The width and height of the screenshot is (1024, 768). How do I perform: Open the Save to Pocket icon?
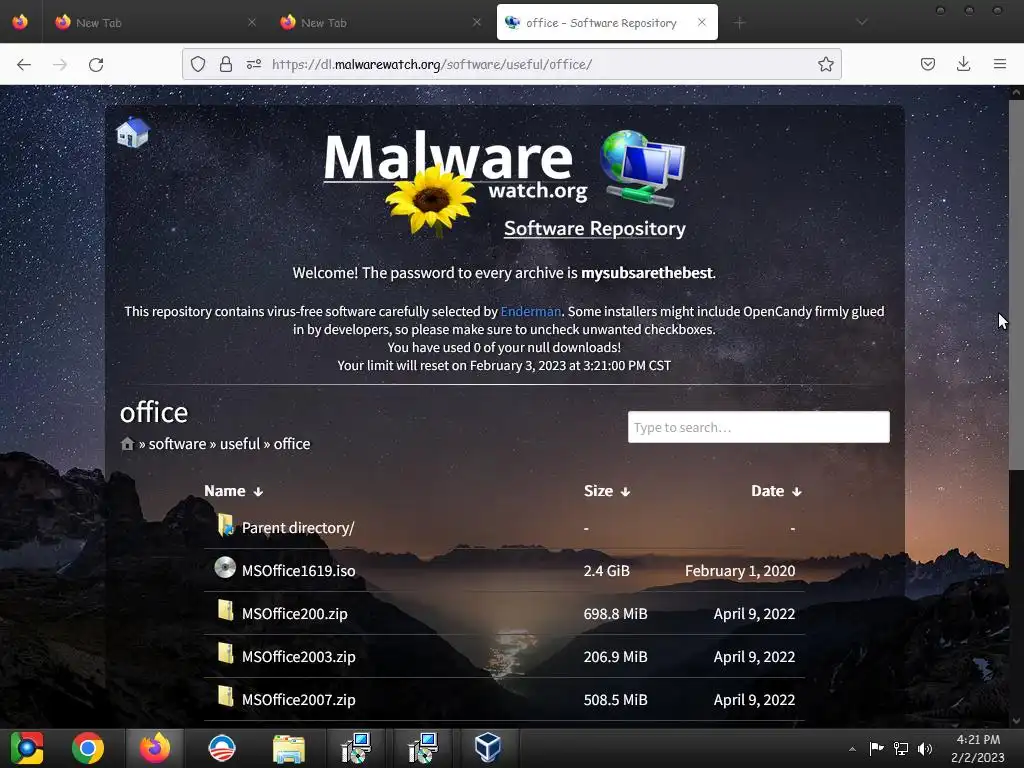pos(927,64)
